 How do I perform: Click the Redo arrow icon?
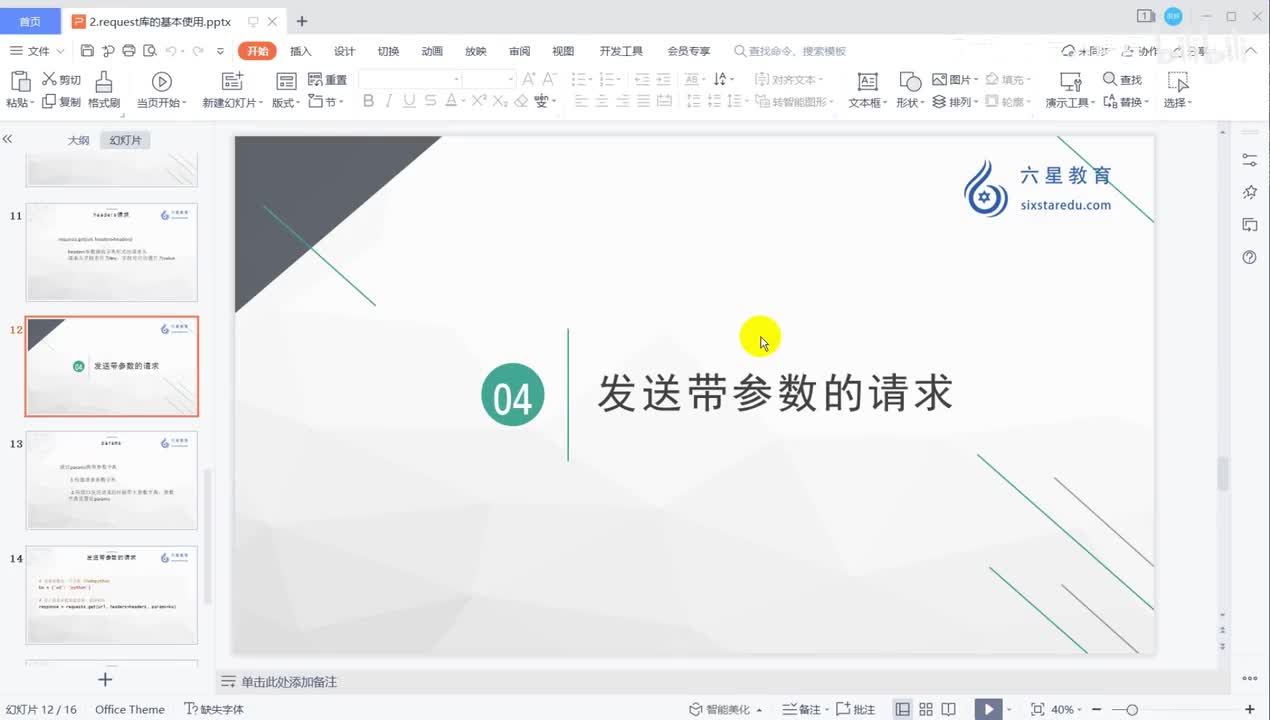198,51
